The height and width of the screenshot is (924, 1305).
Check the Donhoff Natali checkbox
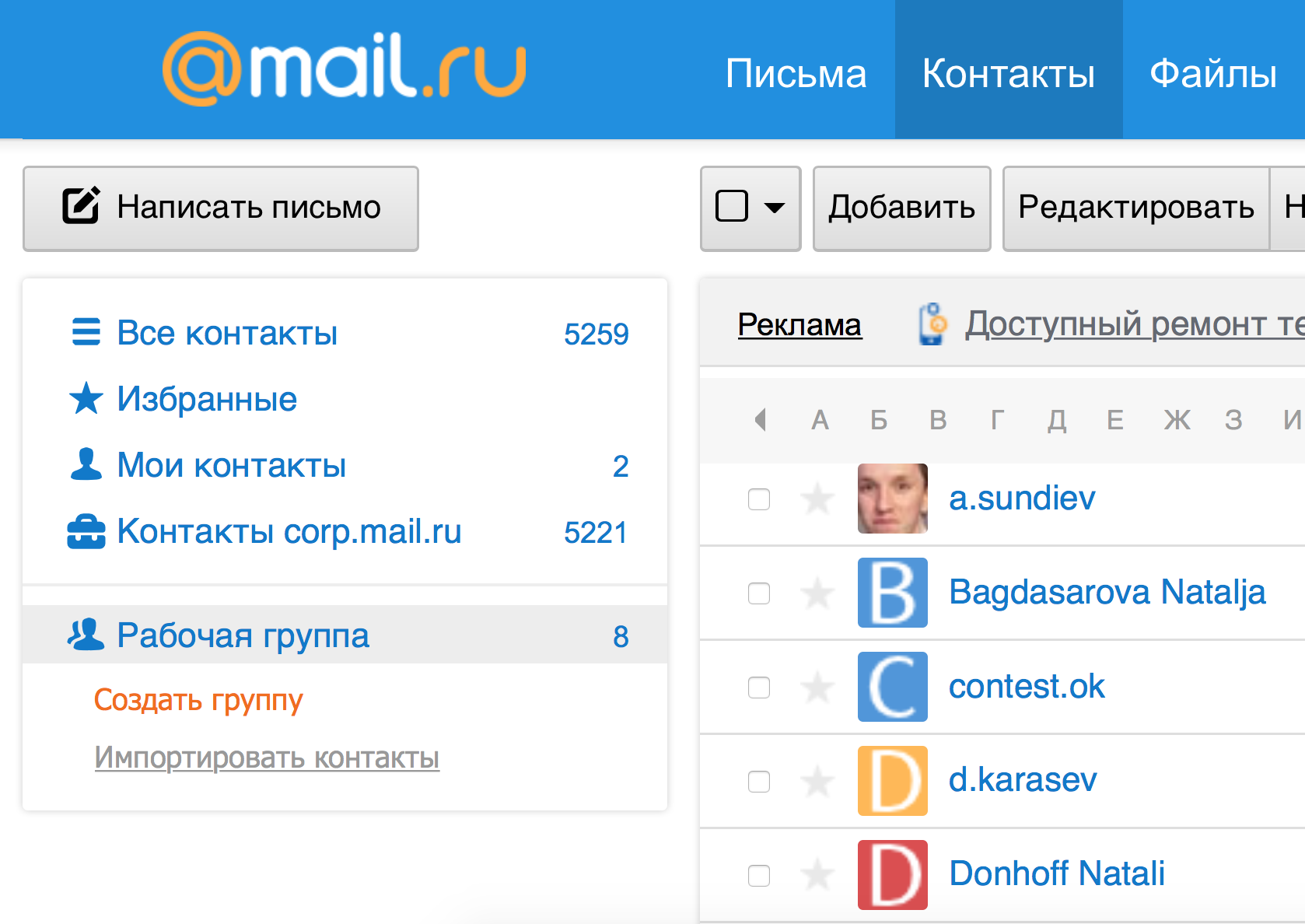coord(759,876)
